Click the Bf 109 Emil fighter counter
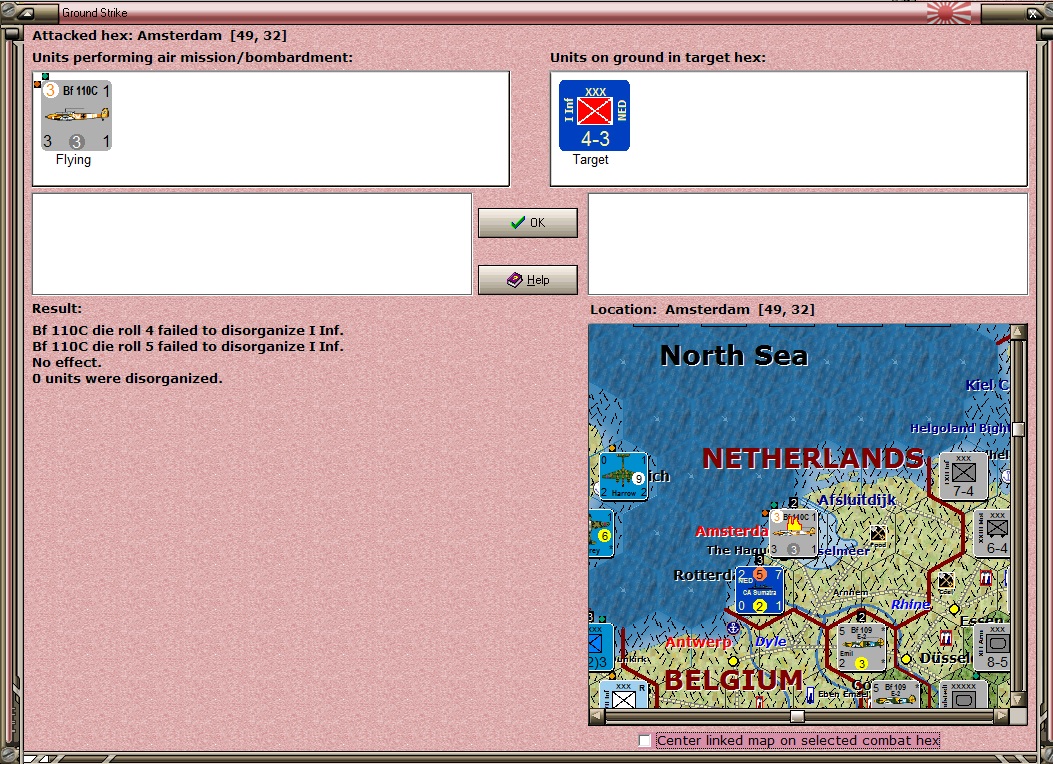 [x=861, y=647]
